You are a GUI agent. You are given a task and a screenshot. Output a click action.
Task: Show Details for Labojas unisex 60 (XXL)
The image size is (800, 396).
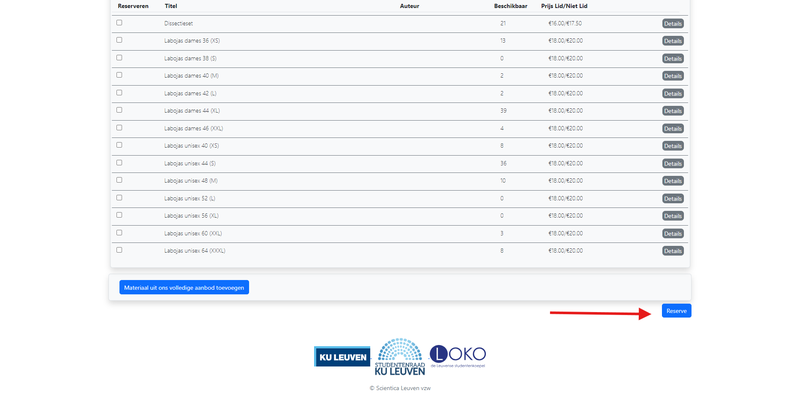[673, 233]
